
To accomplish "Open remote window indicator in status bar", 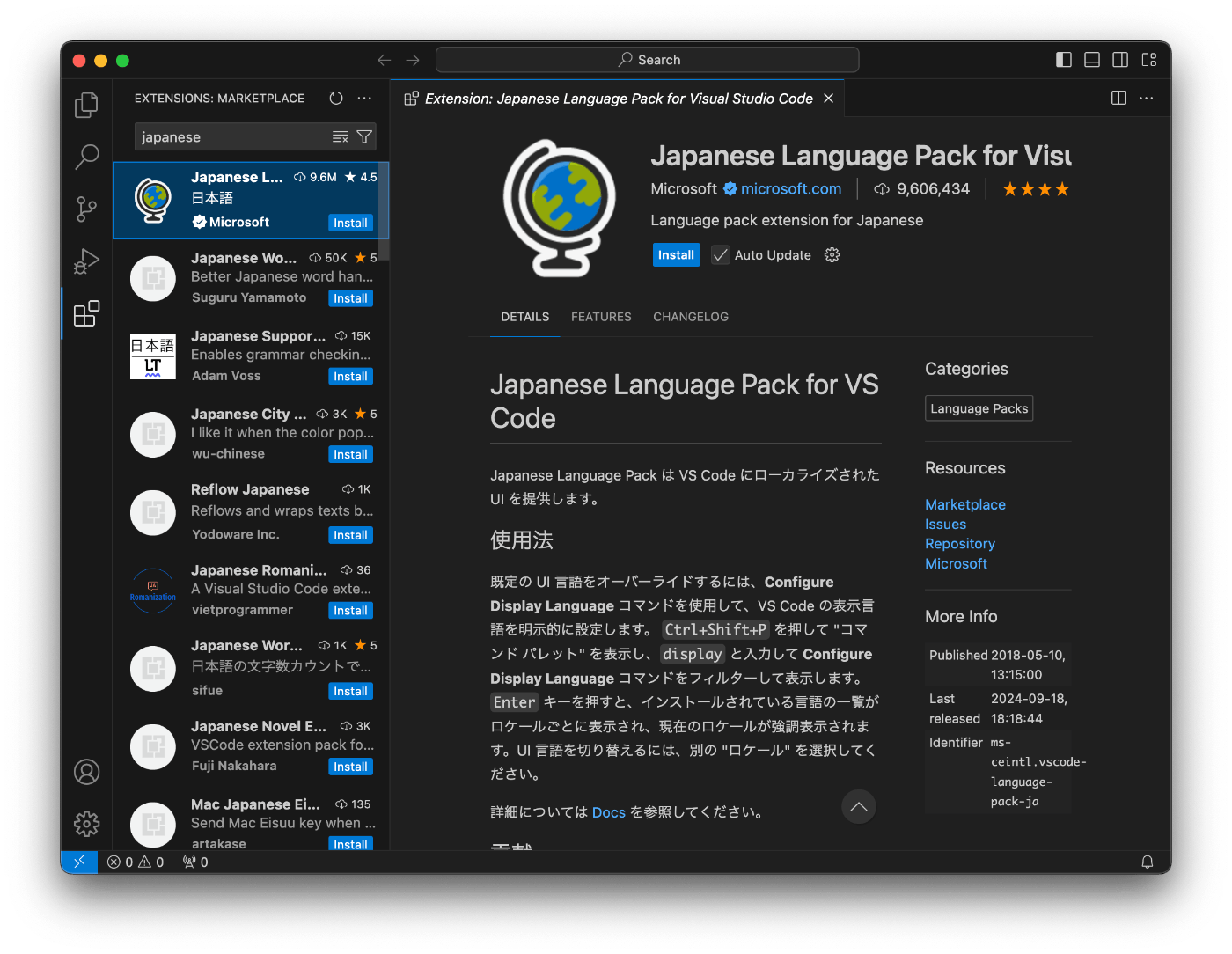I will point(79,862).
